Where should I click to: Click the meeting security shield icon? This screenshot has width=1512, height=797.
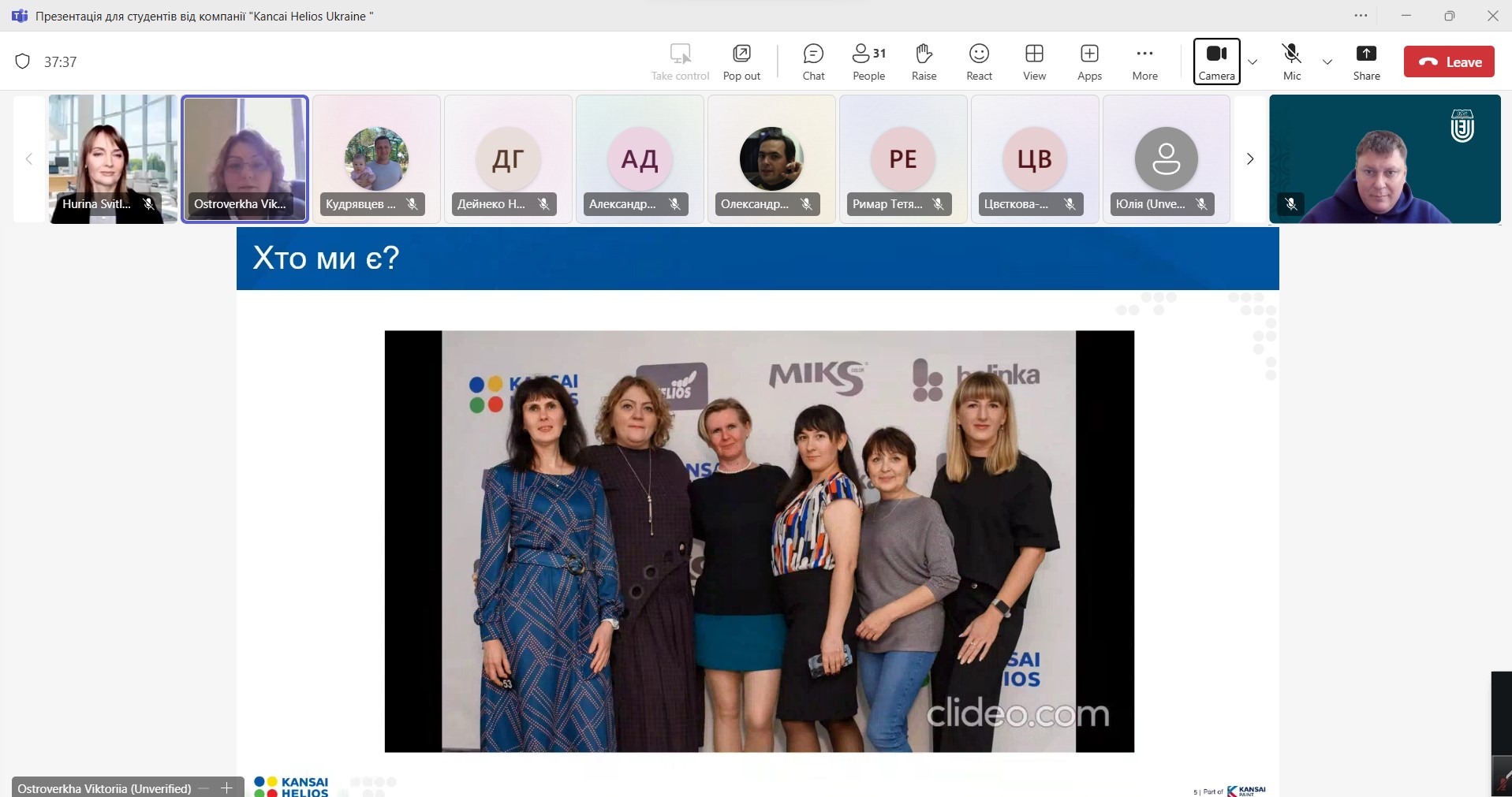pyautogui.click(x=23, y=61)
